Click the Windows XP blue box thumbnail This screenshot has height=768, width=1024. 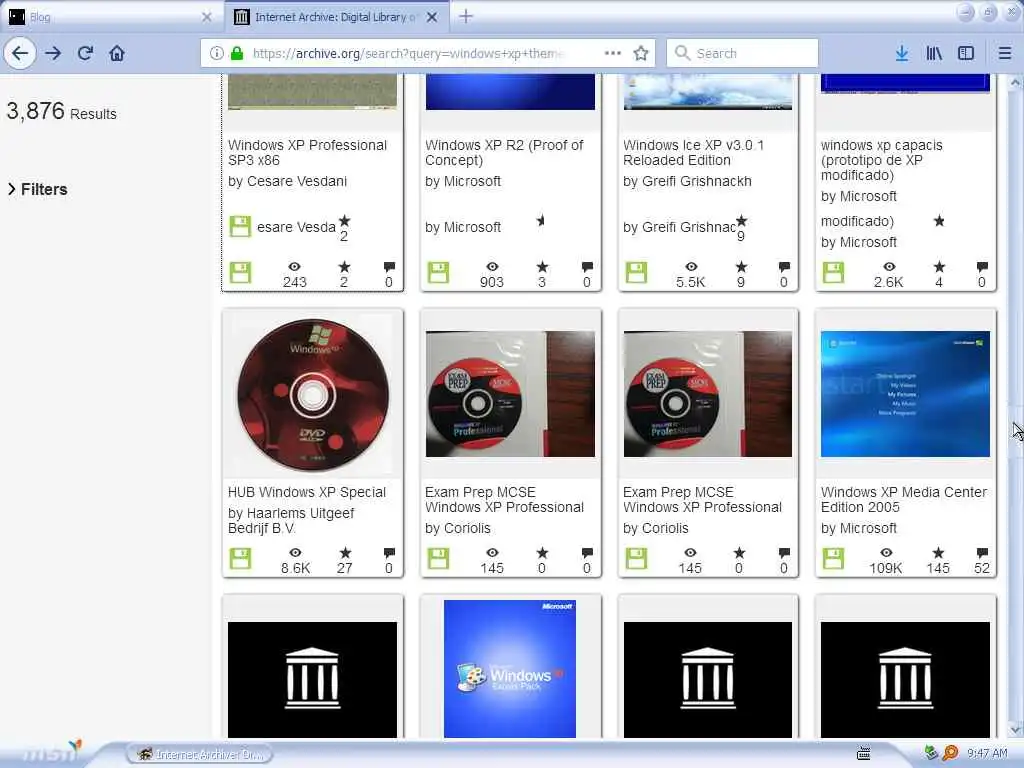509,669
